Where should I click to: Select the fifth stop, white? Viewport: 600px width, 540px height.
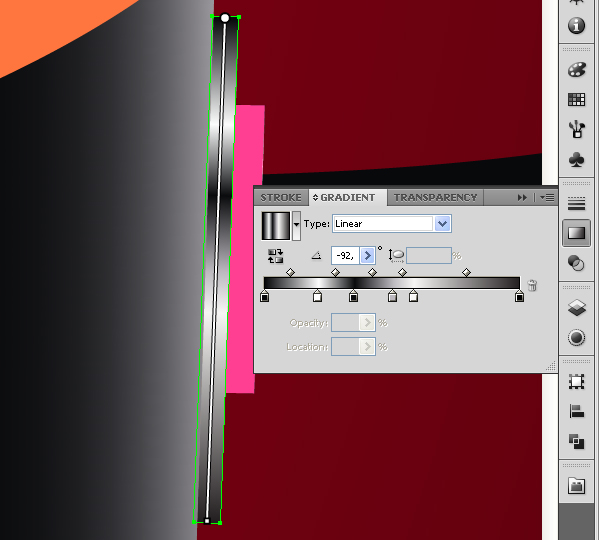click(x=413, y=297)
